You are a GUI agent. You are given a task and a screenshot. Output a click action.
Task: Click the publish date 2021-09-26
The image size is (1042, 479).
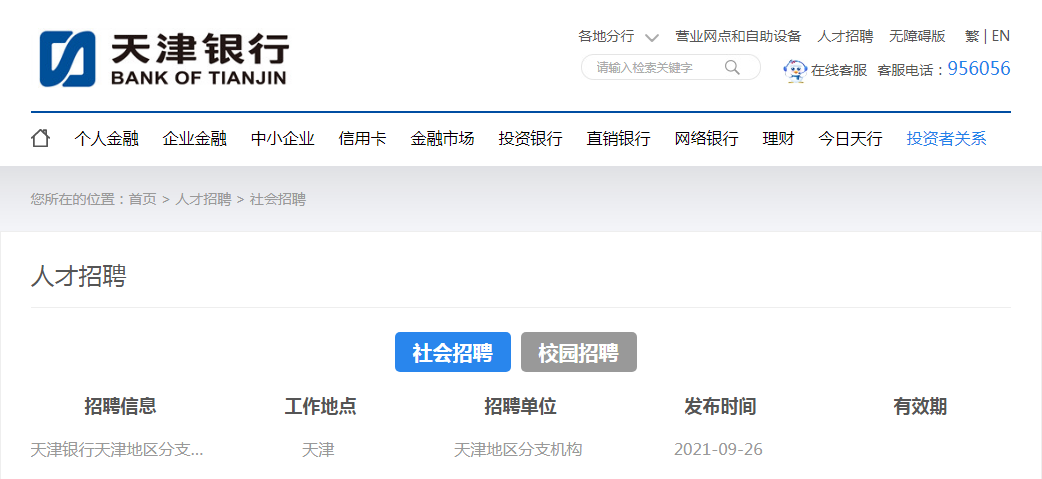[718, 450]
